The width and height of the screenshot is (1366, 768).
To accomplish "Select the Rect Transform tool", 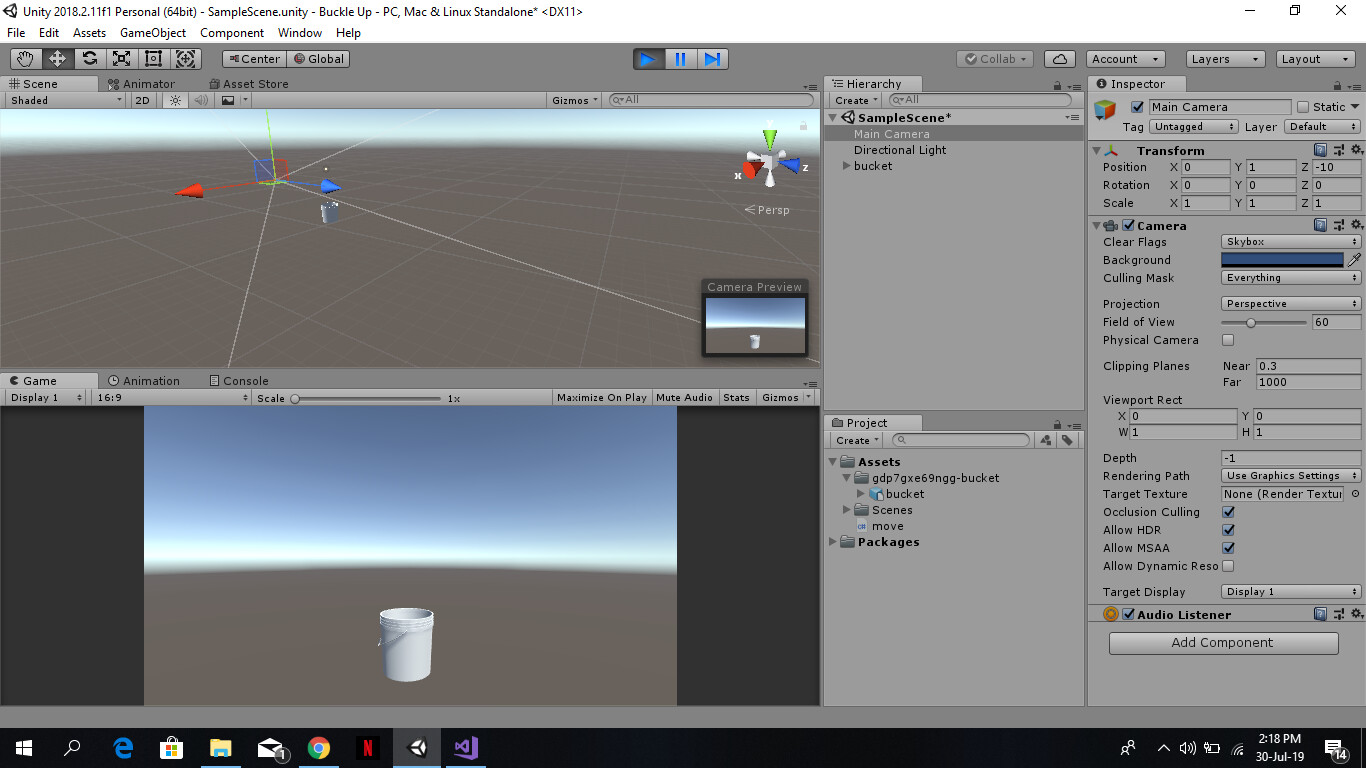I will pos(153,58).
